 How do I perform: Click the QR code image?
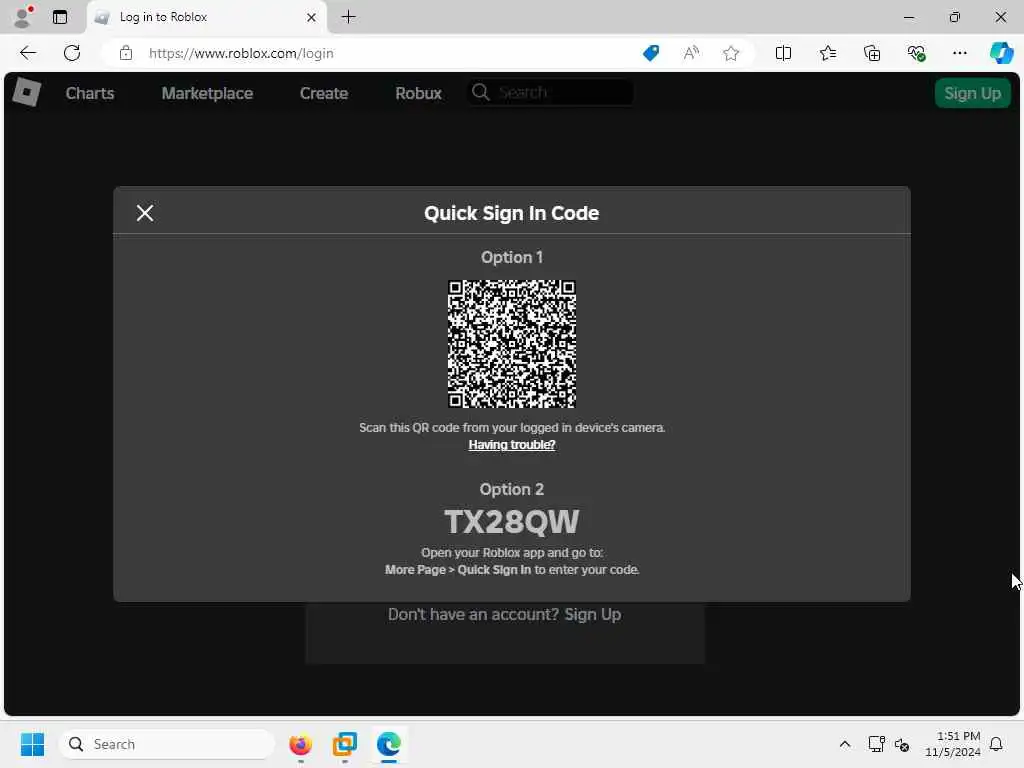pos(511,344)
